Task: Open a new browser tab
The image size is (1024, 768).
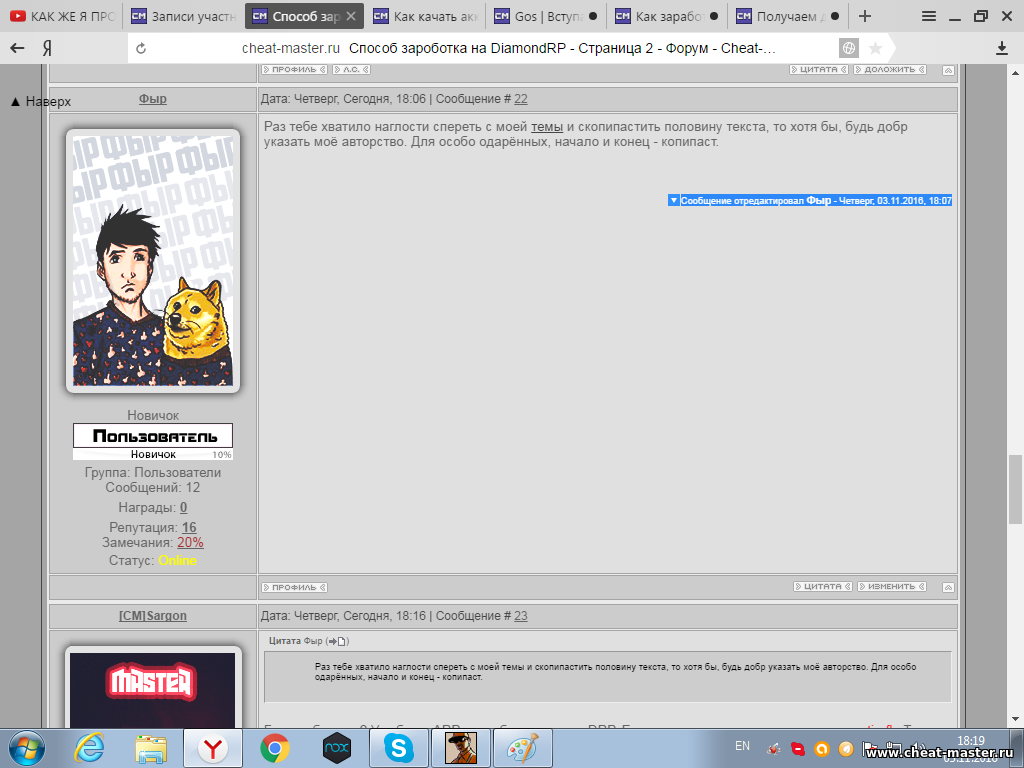Action: coord(865,16)
